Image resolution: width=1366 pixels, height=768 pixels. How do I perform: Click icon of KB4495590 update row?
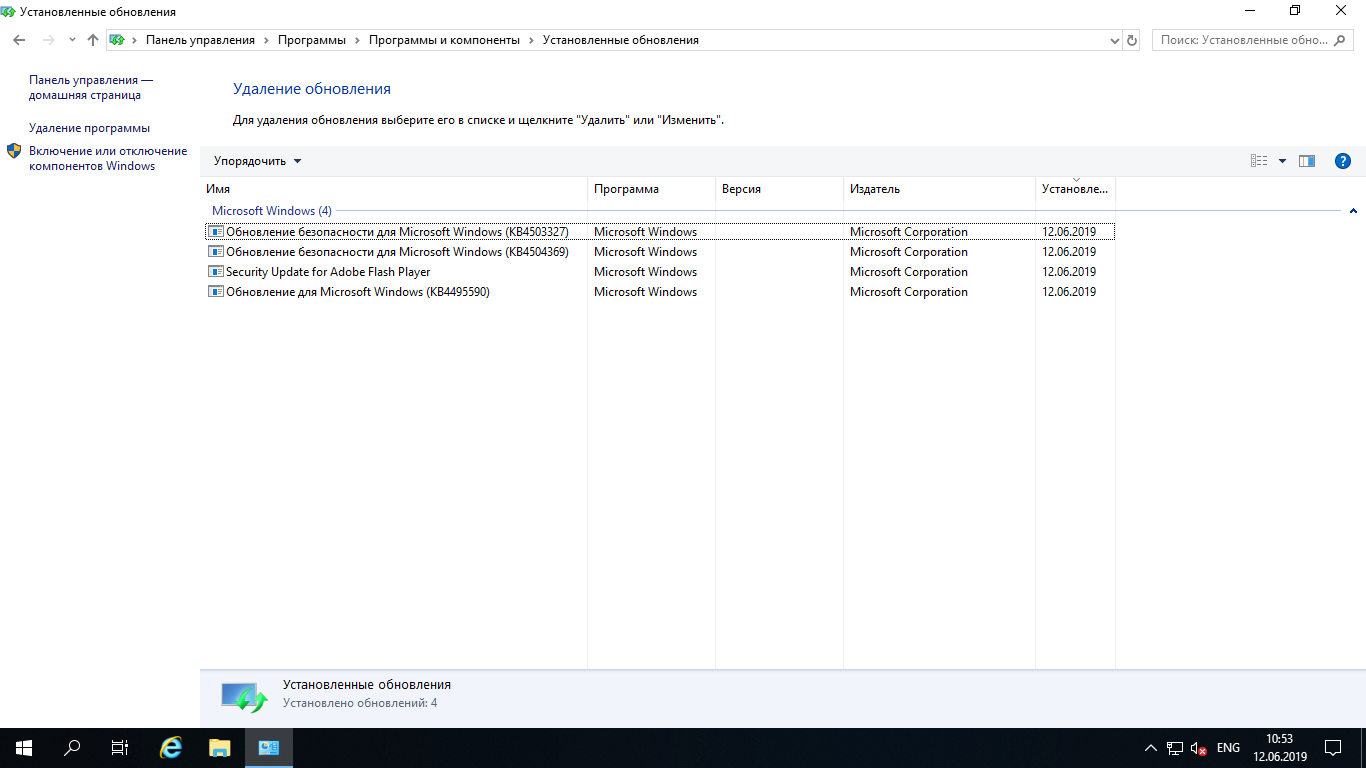[215, 292]
